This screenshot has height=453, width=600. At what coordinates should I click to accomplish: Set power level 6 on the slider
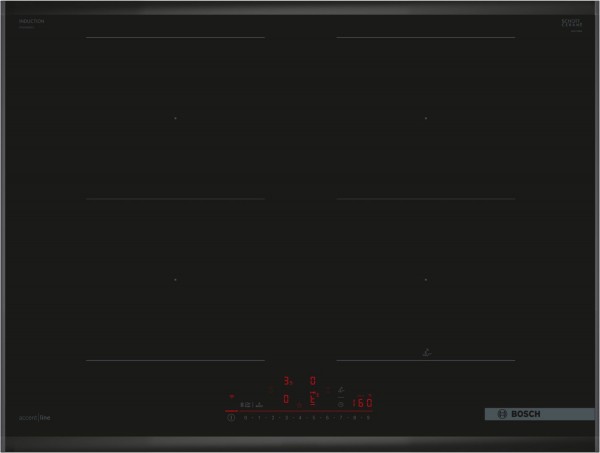click(x=327, y=418)
